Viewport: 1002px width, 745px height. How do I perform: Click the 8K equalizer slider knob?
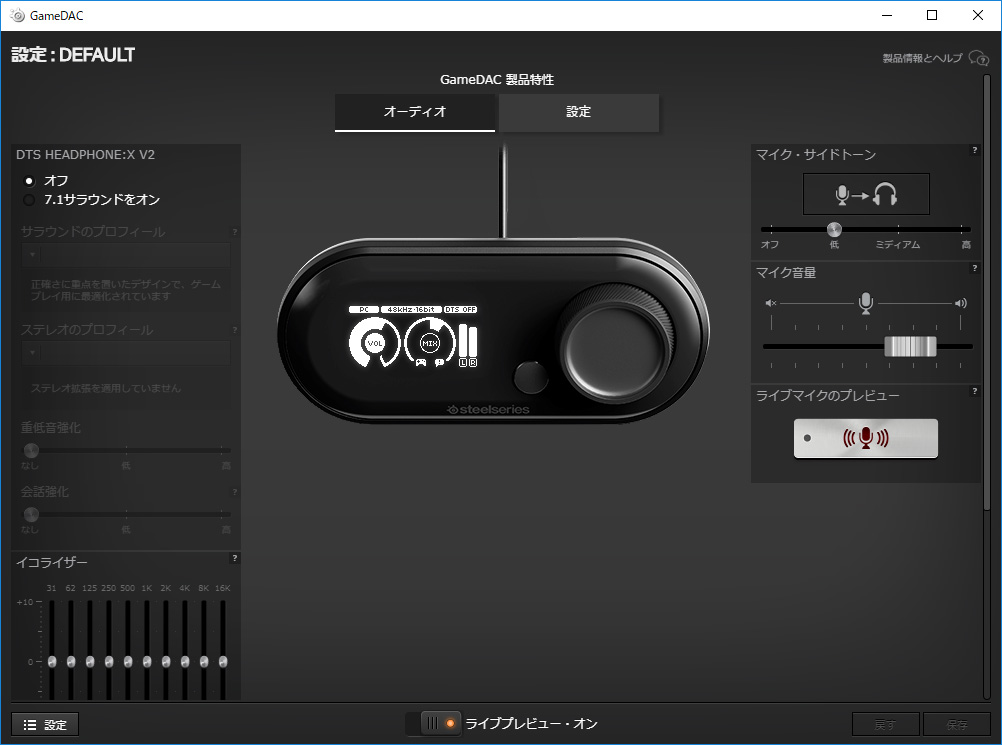click(204, 661)
